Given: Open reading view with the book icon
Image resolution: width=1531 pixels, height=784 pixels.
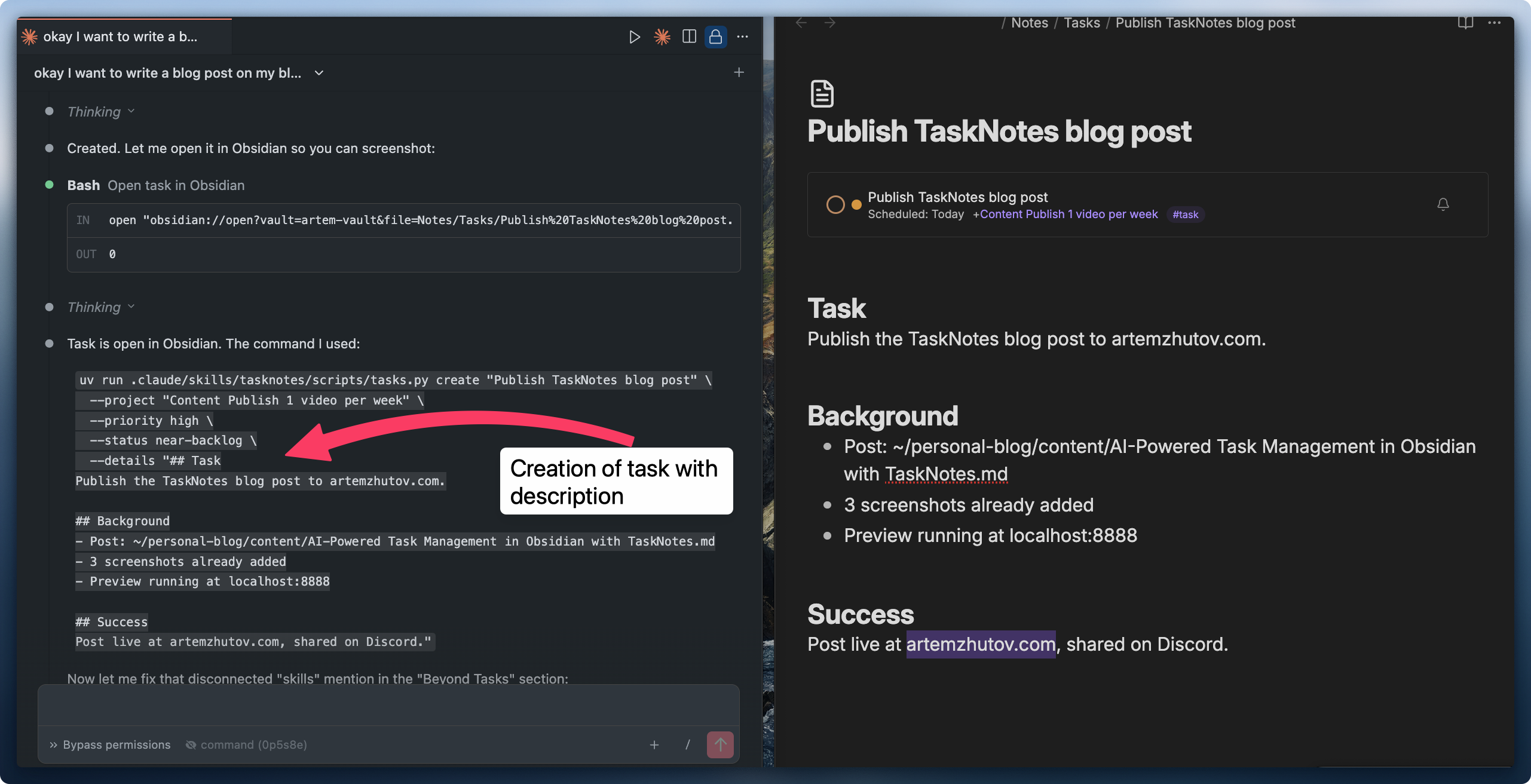Looking at the screenshot, I should pos(1465,22).
